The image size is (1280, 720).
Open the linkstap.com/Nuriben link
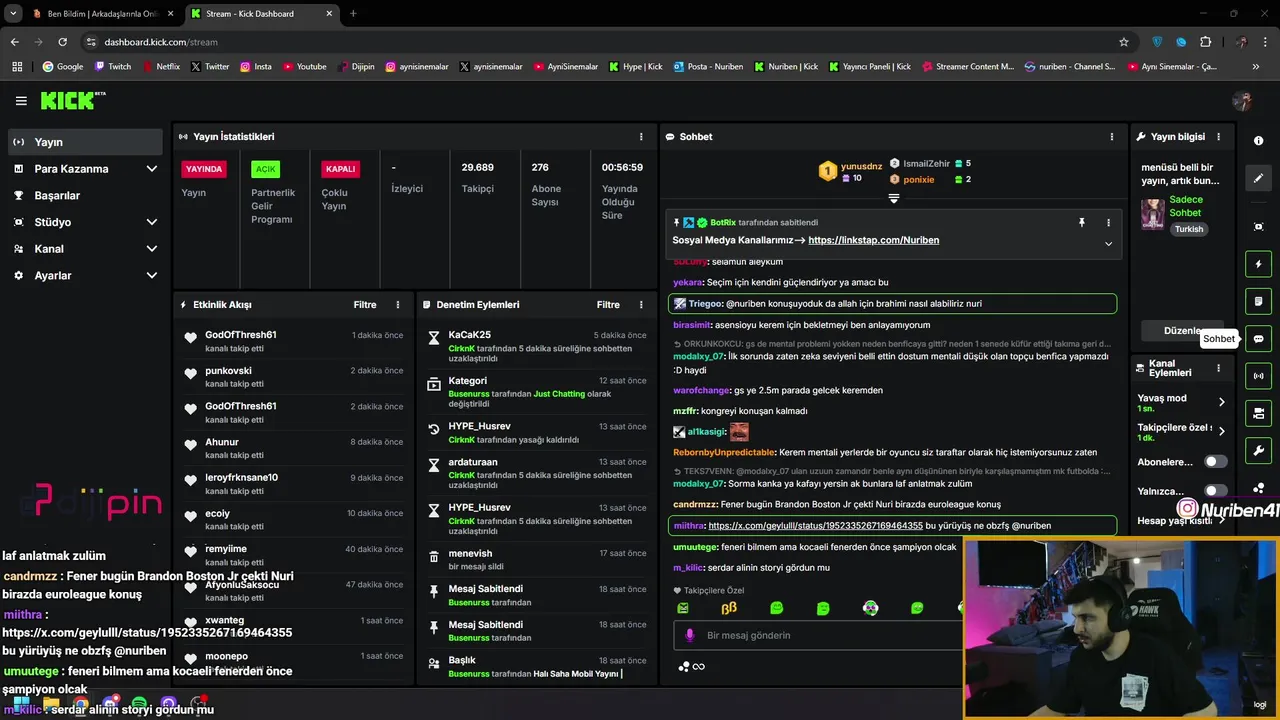pyautogui.click(x=873, y=240)
